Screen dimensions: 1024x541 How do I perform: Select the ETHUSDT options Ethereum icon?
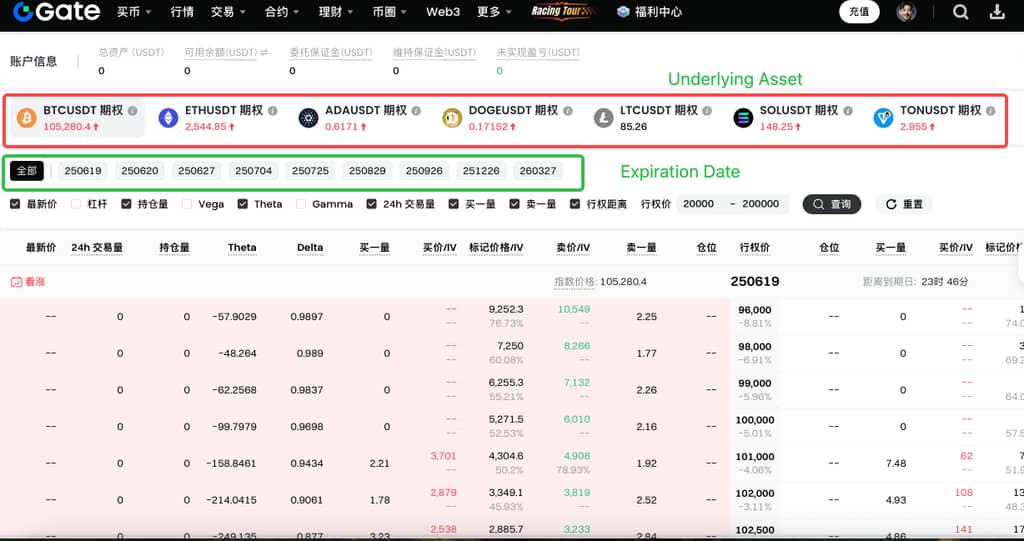(x=168, y=118)
